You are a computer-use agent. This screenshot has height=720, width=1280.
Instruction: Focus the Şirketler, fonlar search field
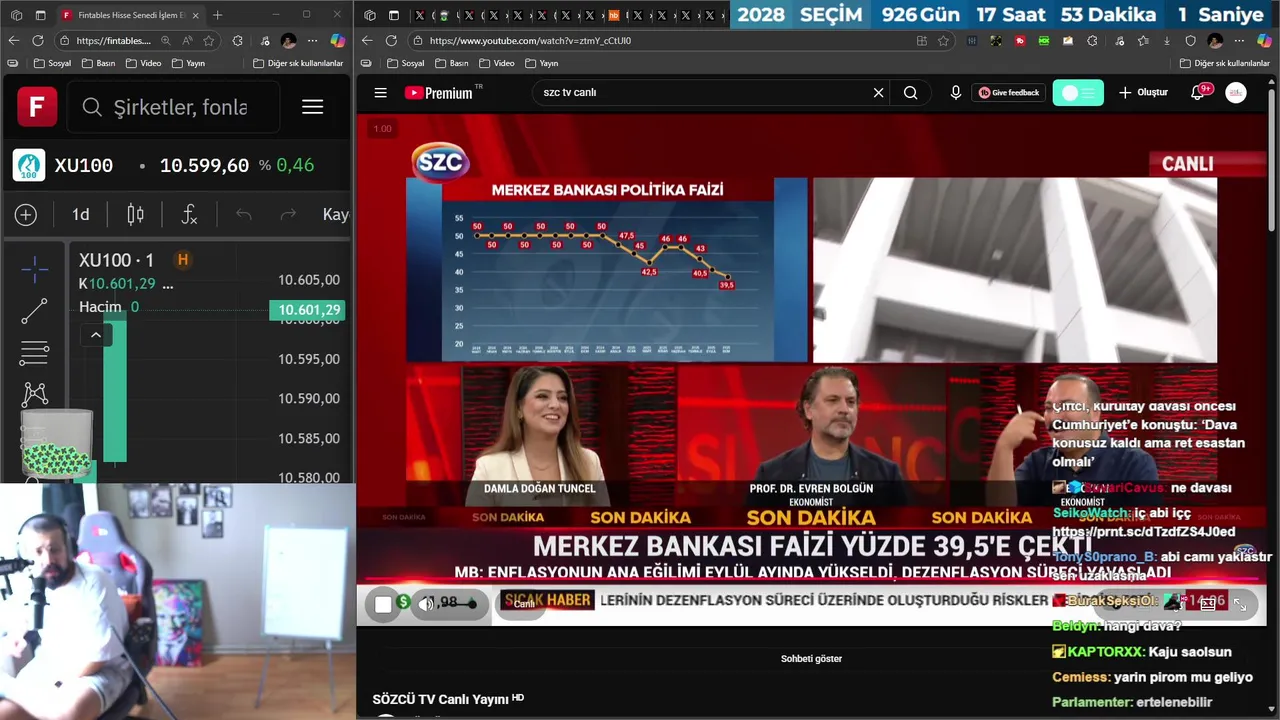coord(173,107)
